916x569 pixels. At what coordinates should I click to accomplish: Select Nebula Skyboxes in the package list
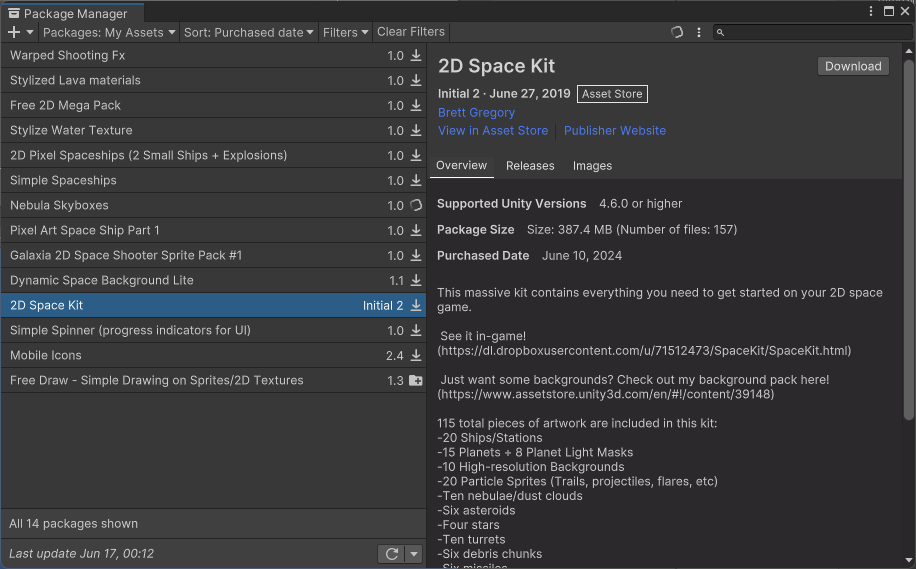click(x=150, y=206)
